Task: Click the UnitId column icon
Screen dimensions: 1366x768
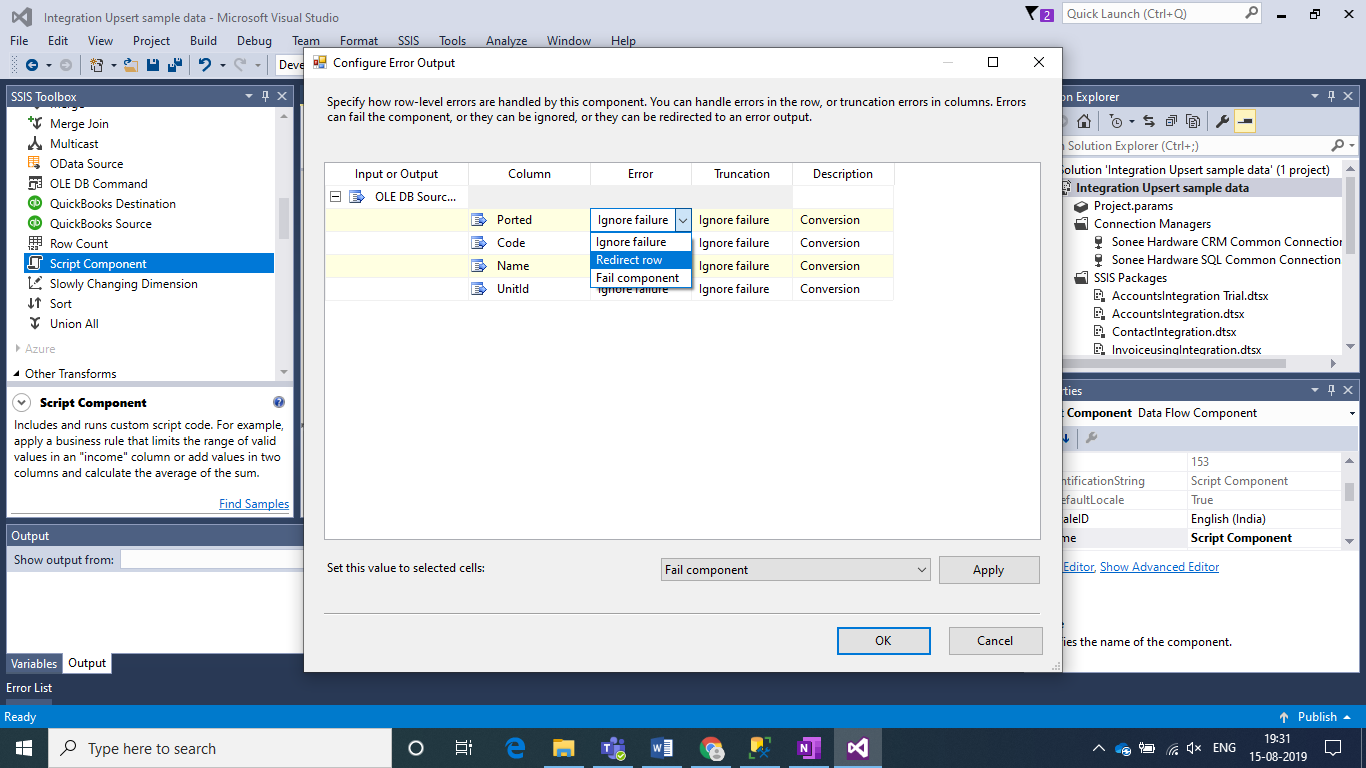Action: 479,289
